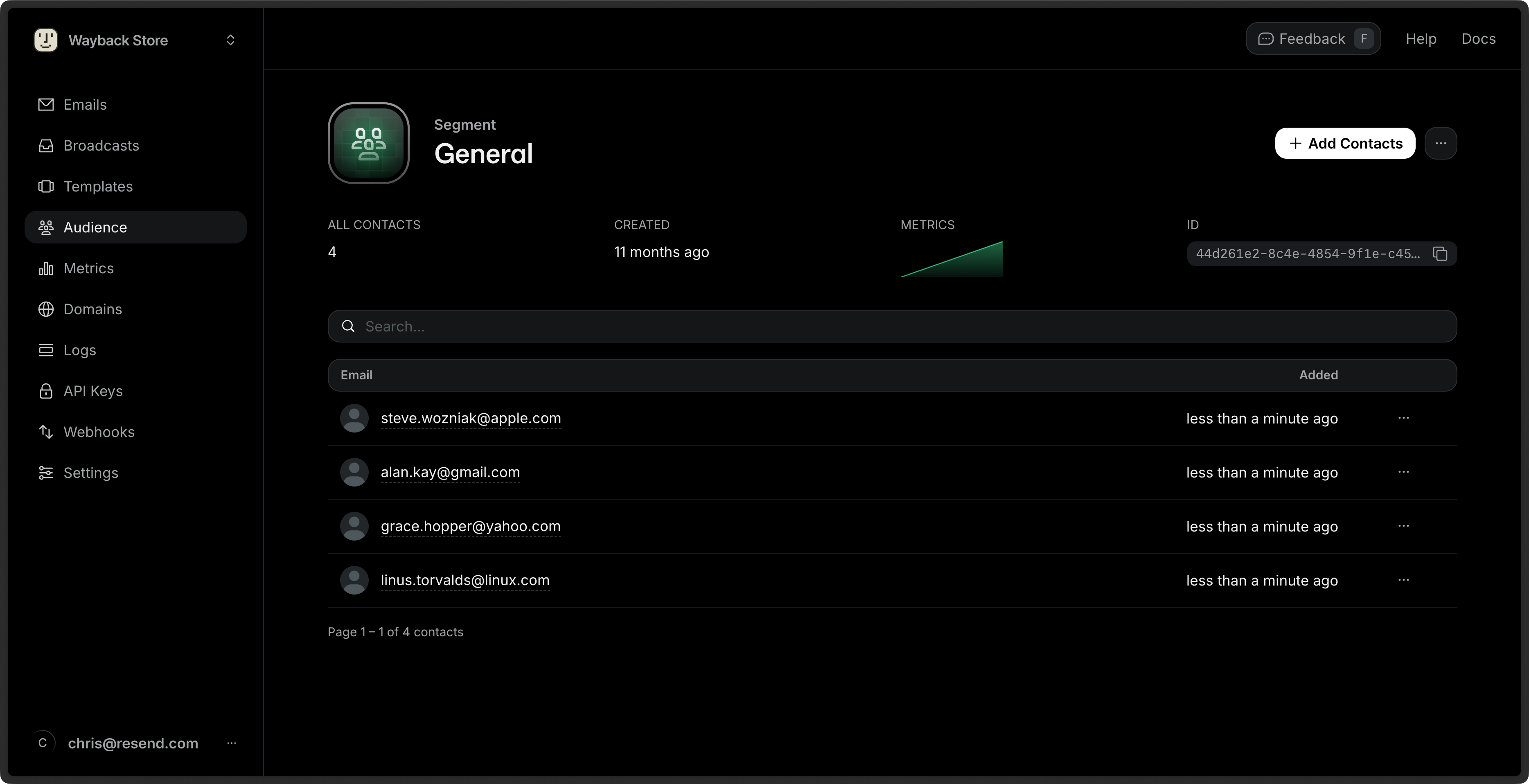
Task: Click the General segment group icon
Action: 368,143
